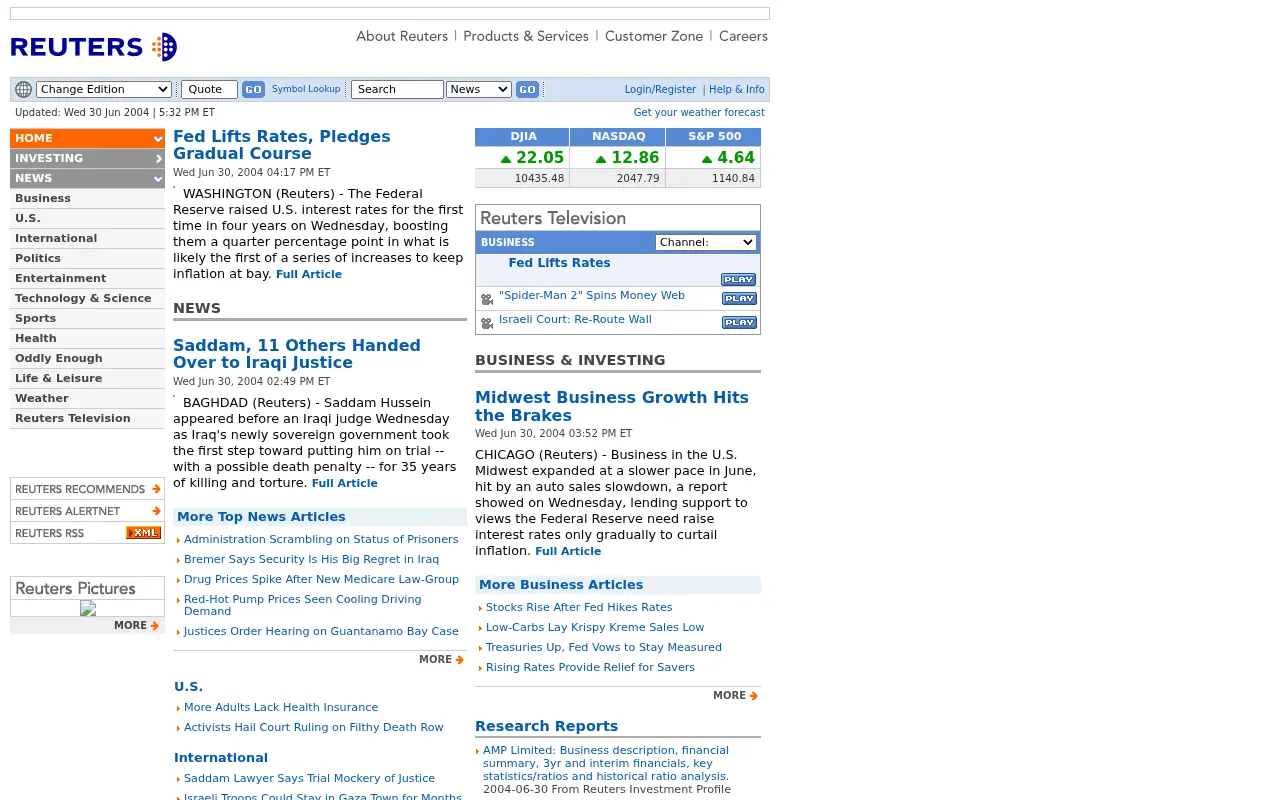Image resolution: width=1280 pixels, height=800 pixels.
Task: Open Business in the sidebar
Action: (43, 198)
